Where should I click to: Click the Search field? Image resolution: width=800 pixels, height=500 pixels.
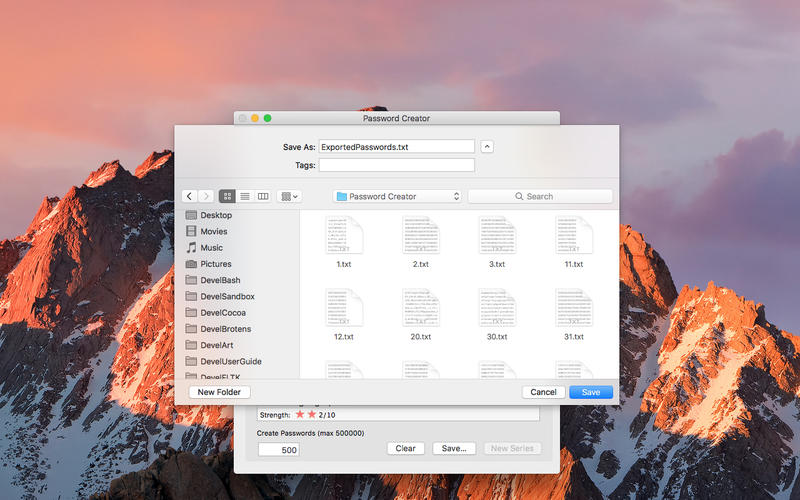coord(540,197)
